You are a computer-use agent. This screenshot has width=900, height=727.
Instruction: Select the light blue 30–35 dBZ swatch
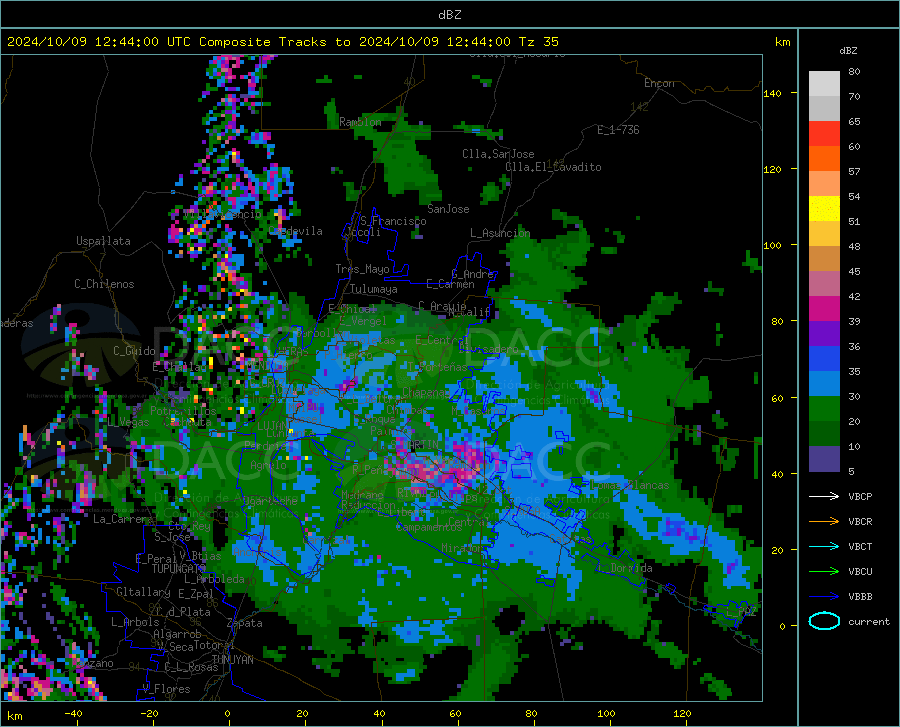[824, 384]
